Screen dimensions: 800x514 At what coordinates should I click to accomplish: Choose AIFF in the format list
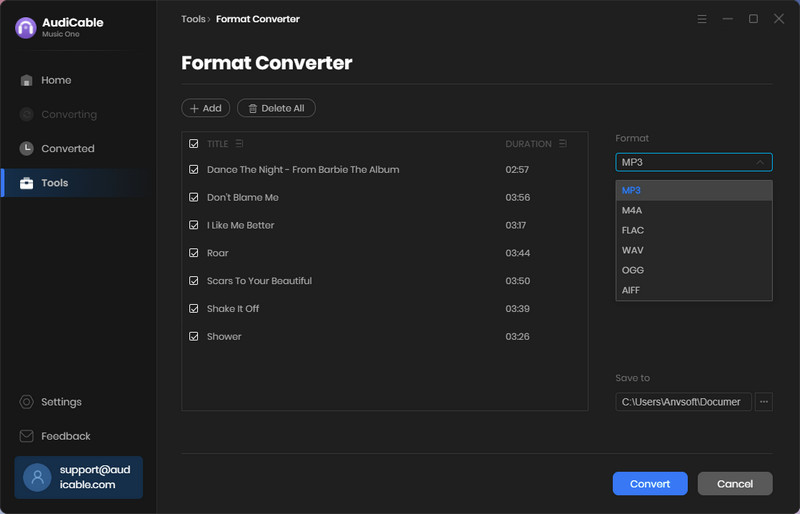(x=694, y=290)
